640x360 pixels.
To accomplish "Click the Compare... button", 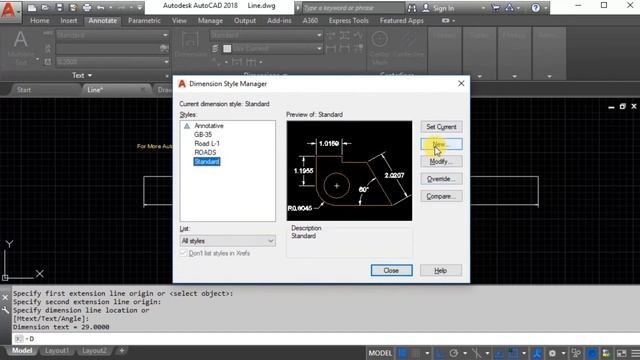I will pyautogui.click(x=441, y=196).
